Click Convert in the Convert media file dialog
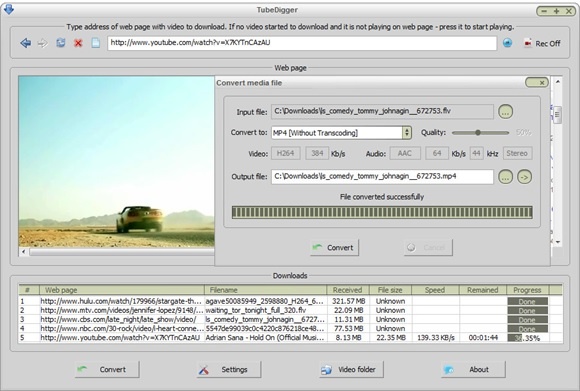The height and width of the screenshot is (391, 580). coord(334,247)
